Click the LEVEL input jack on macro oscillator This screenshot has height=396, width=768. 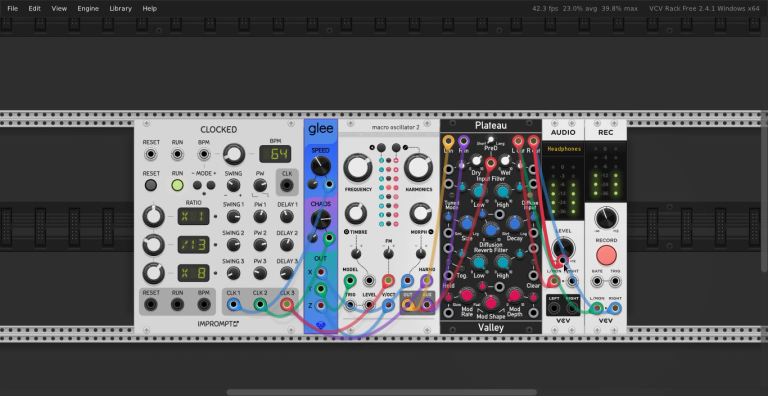click(x=369, y=305)
